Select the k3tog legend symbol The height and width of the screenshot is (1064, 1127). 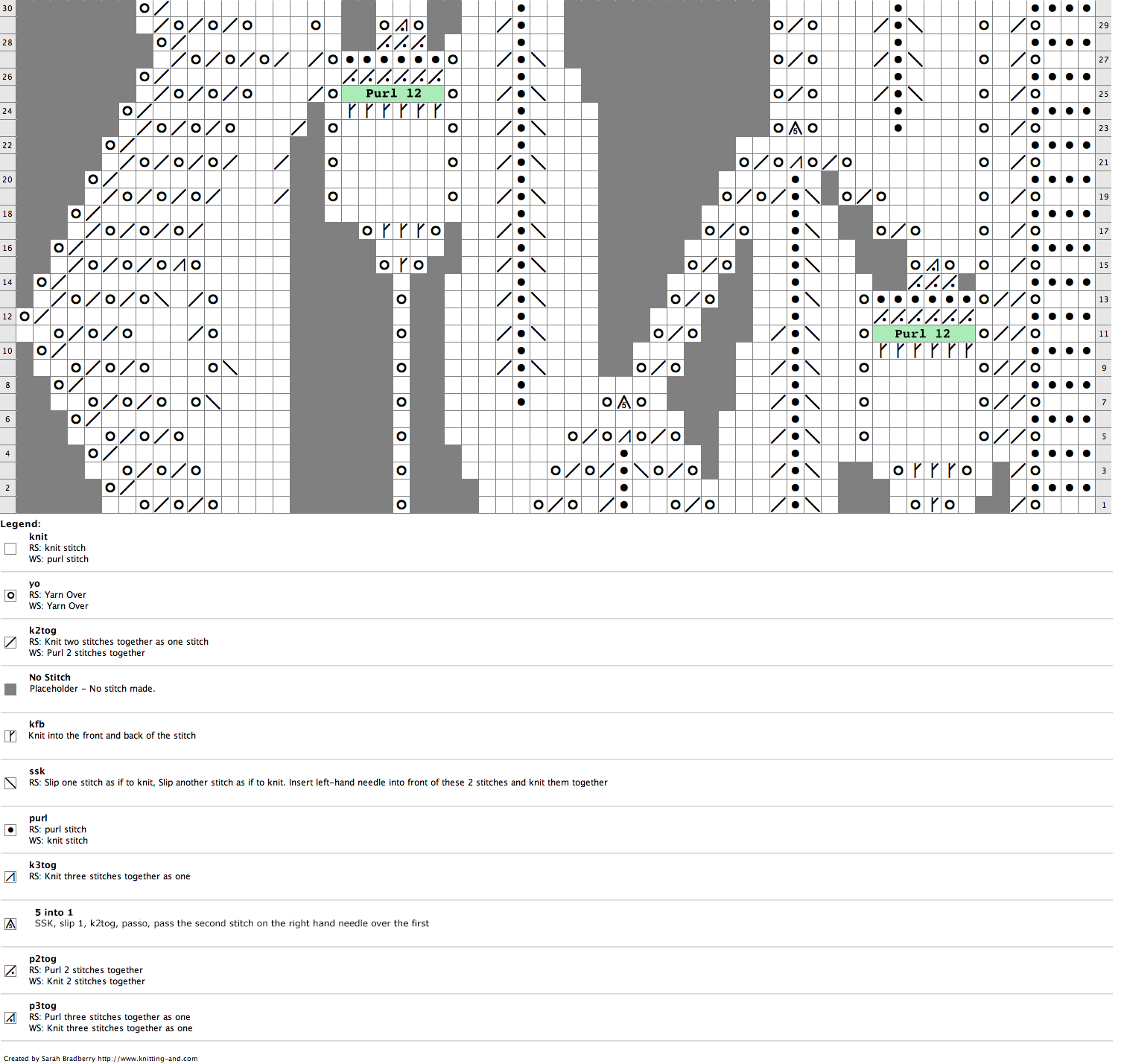[x=10, y=877]
